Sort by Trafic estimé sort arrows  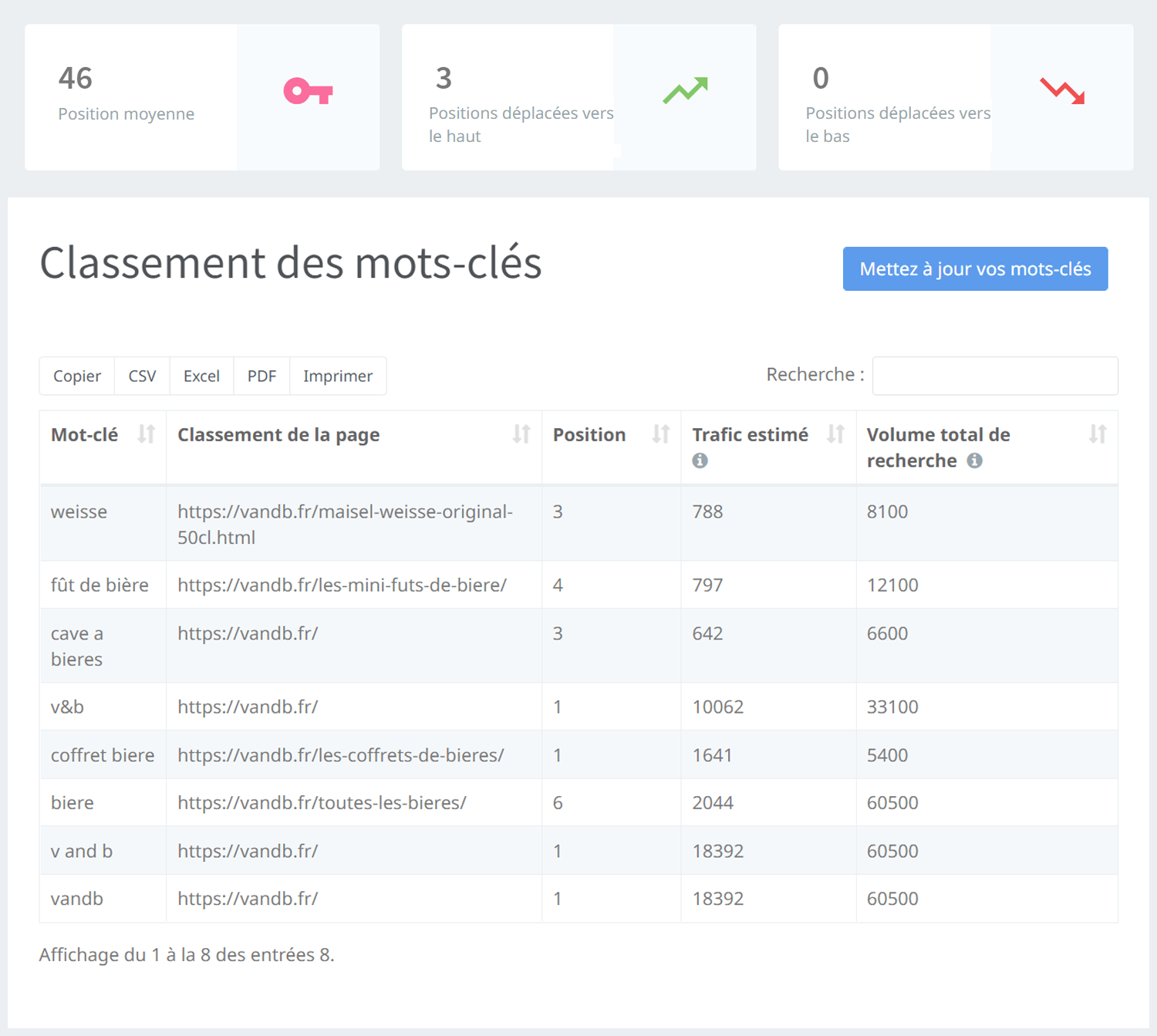click(x=835, y=434)
